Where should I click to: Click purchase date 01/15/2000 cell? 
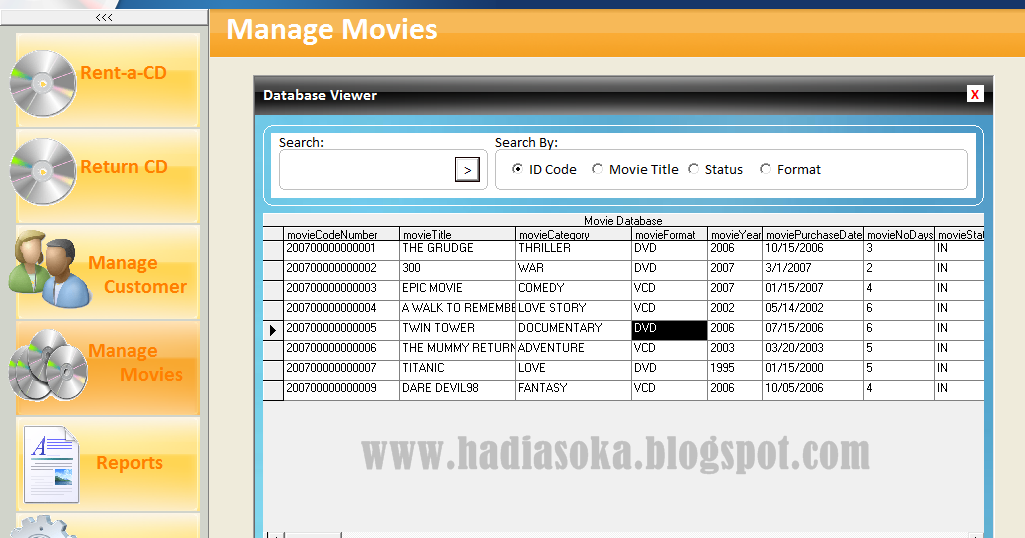tap(813, 370)
